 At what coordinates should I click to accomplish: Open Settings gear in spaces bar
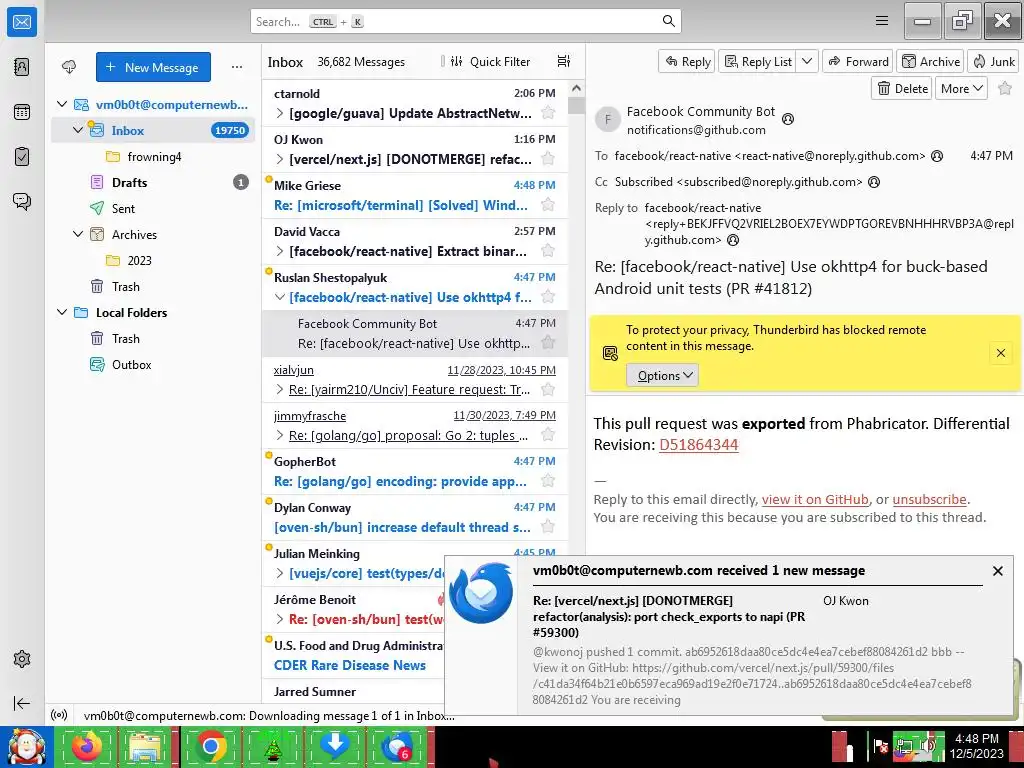pos(22,659)
